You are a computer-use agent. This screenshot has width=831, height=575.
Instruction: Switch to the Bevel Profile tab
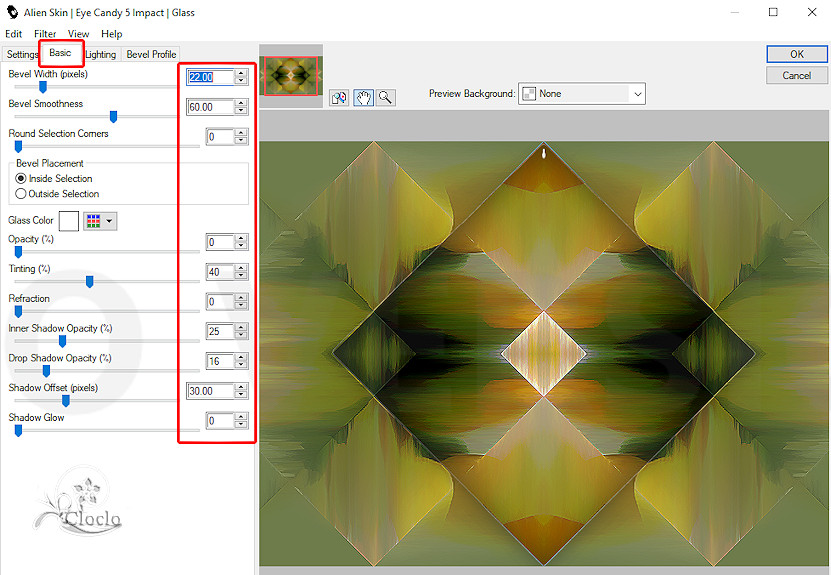pos(151,54)
